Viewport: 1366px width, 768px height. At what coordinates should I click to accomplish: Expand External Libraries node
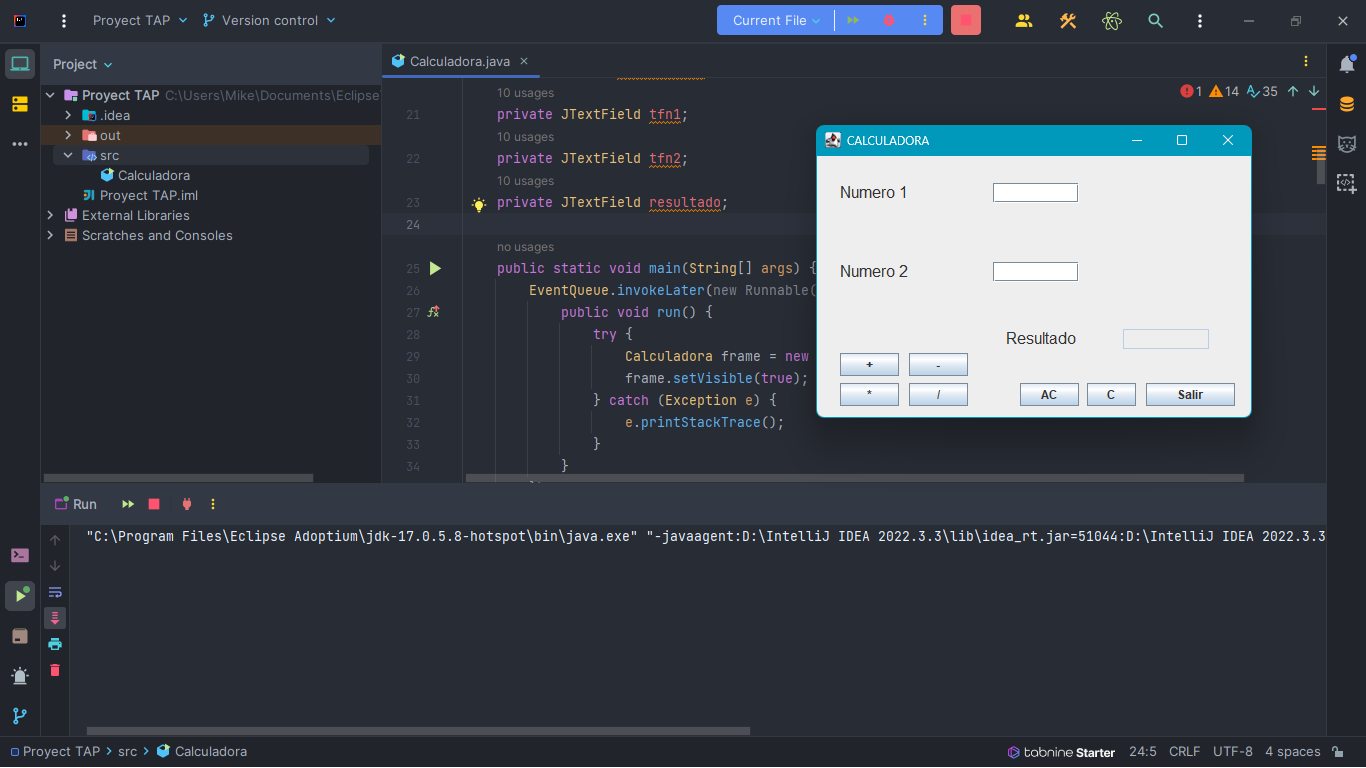click(x=50, y=215)
